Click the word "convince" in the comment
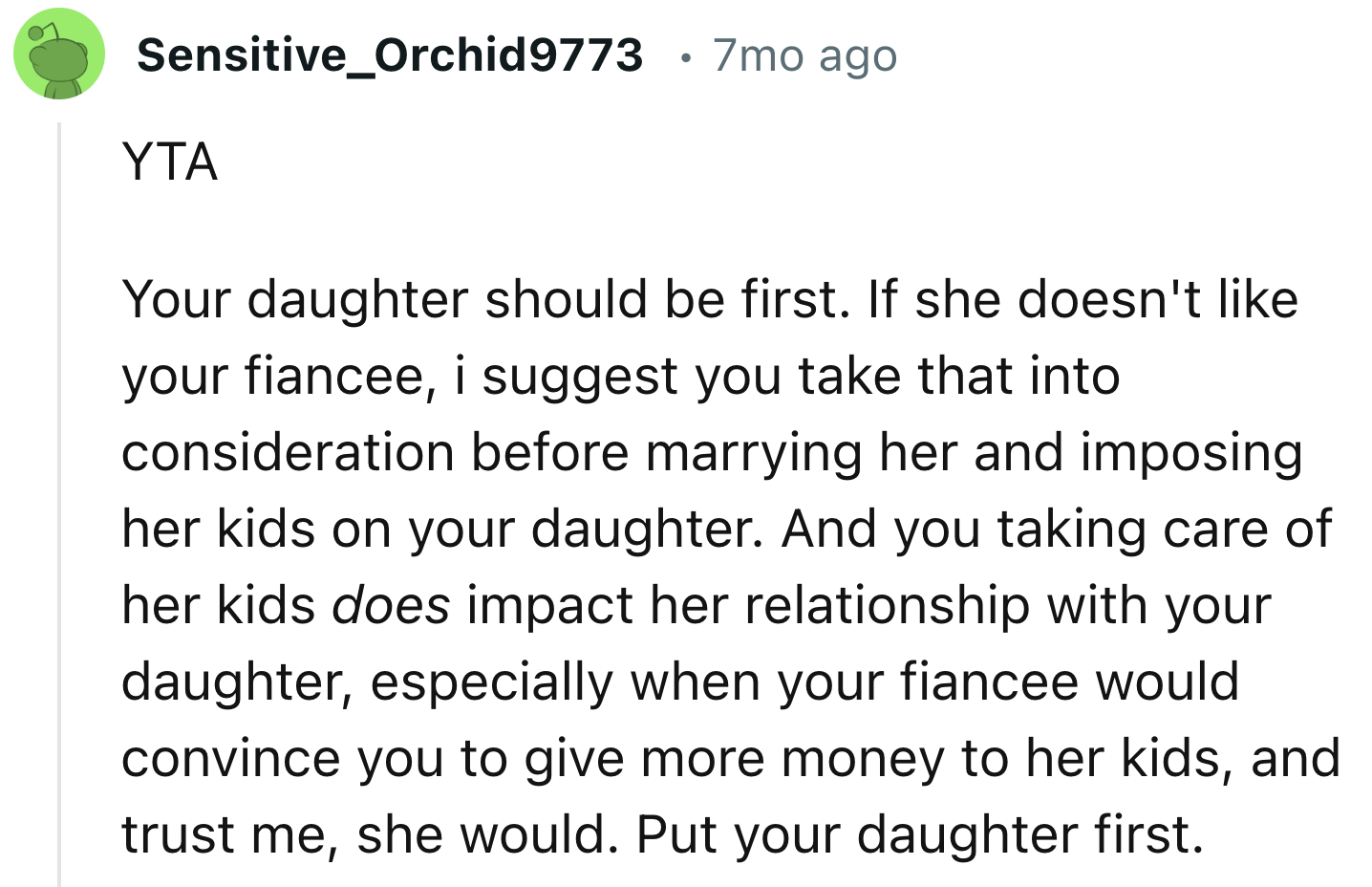Image resolution: width=1372 pixels, height=887 pixels. [x=230, y=759]
